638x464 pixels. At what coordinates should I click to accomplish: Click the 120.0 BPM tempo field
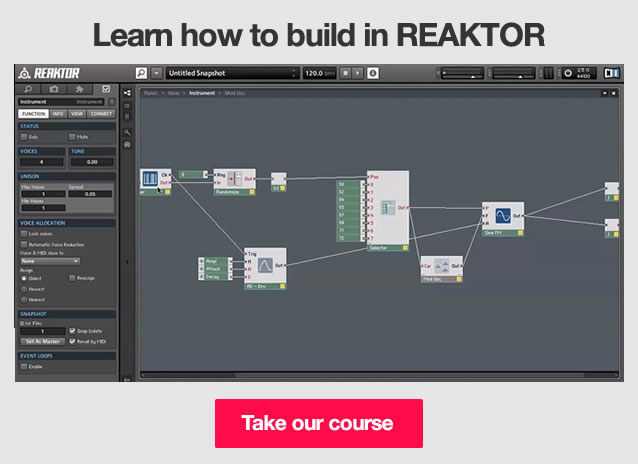pyautogui.click(x=319, y=73)
